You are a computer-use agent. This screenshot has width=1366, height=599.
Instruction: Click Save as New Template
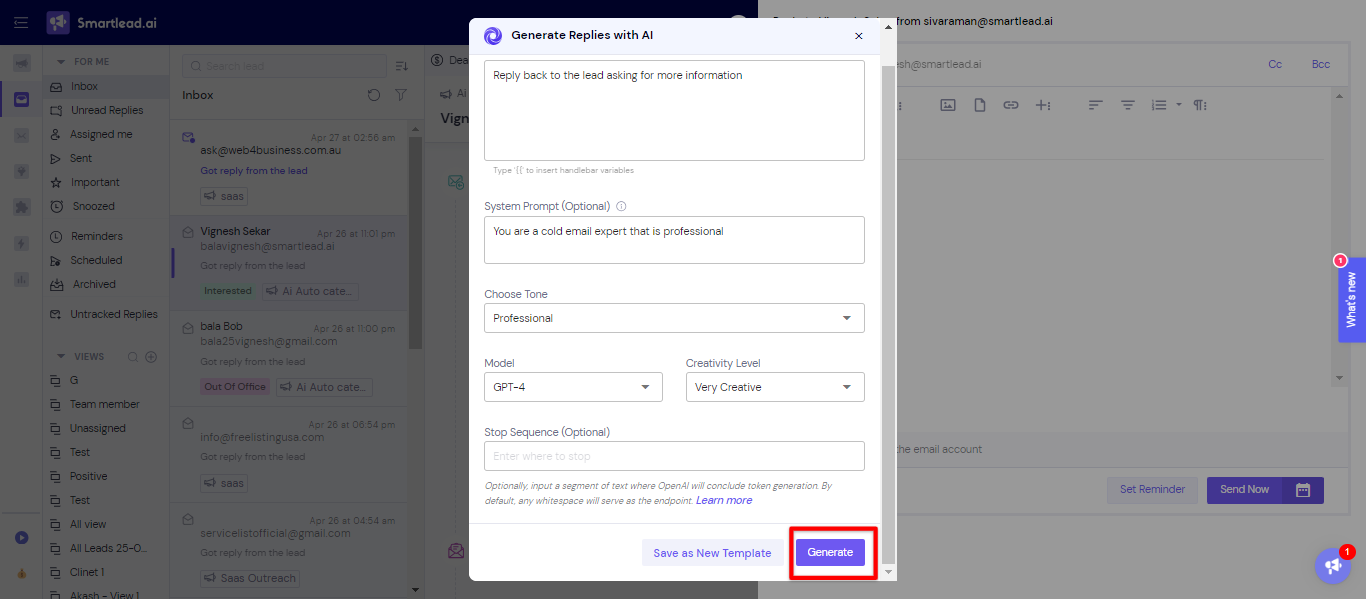tap(712, 553)
